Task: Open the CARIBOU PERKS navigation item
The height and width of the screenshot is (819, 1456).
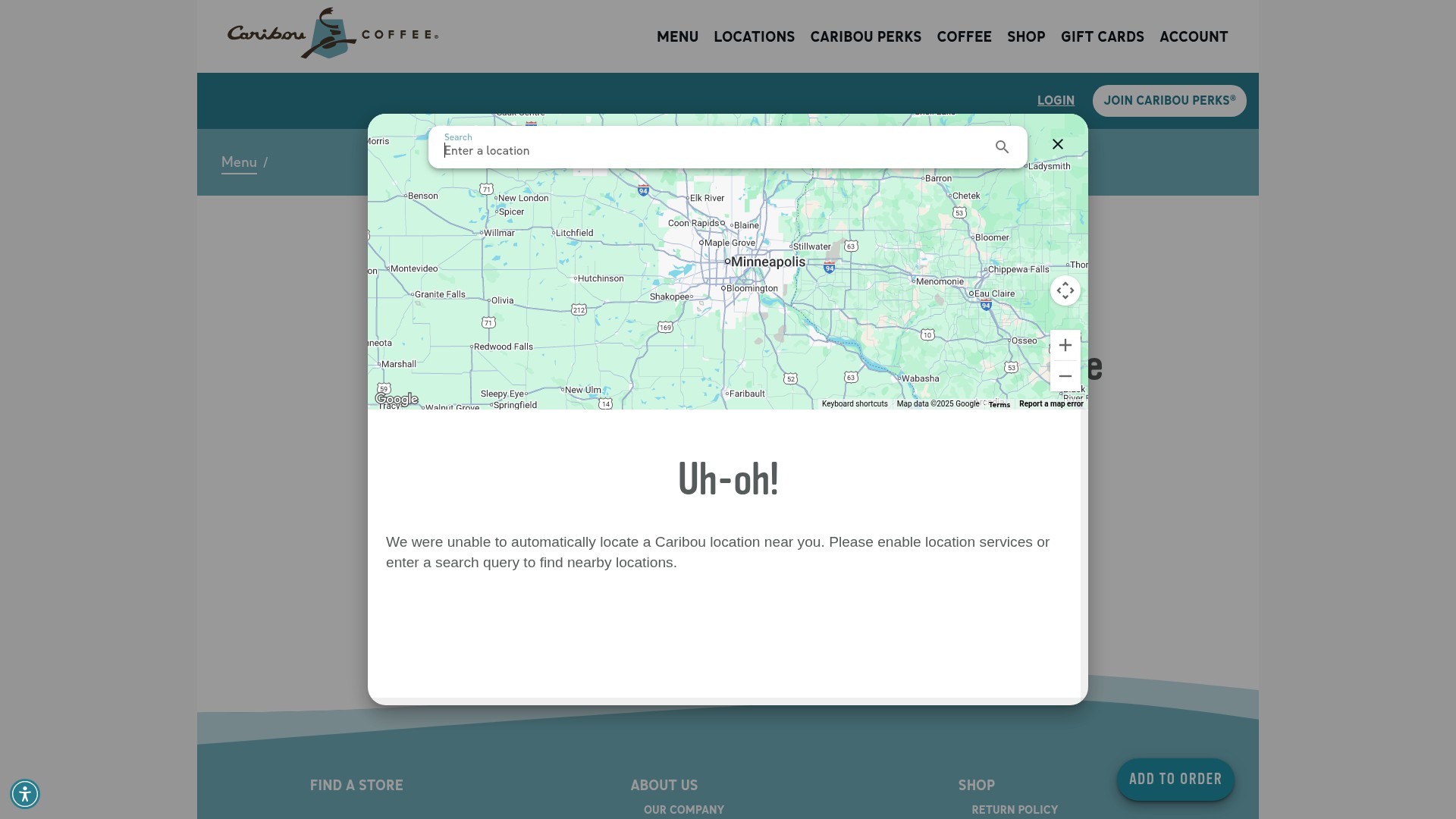Action: point(865,36)
